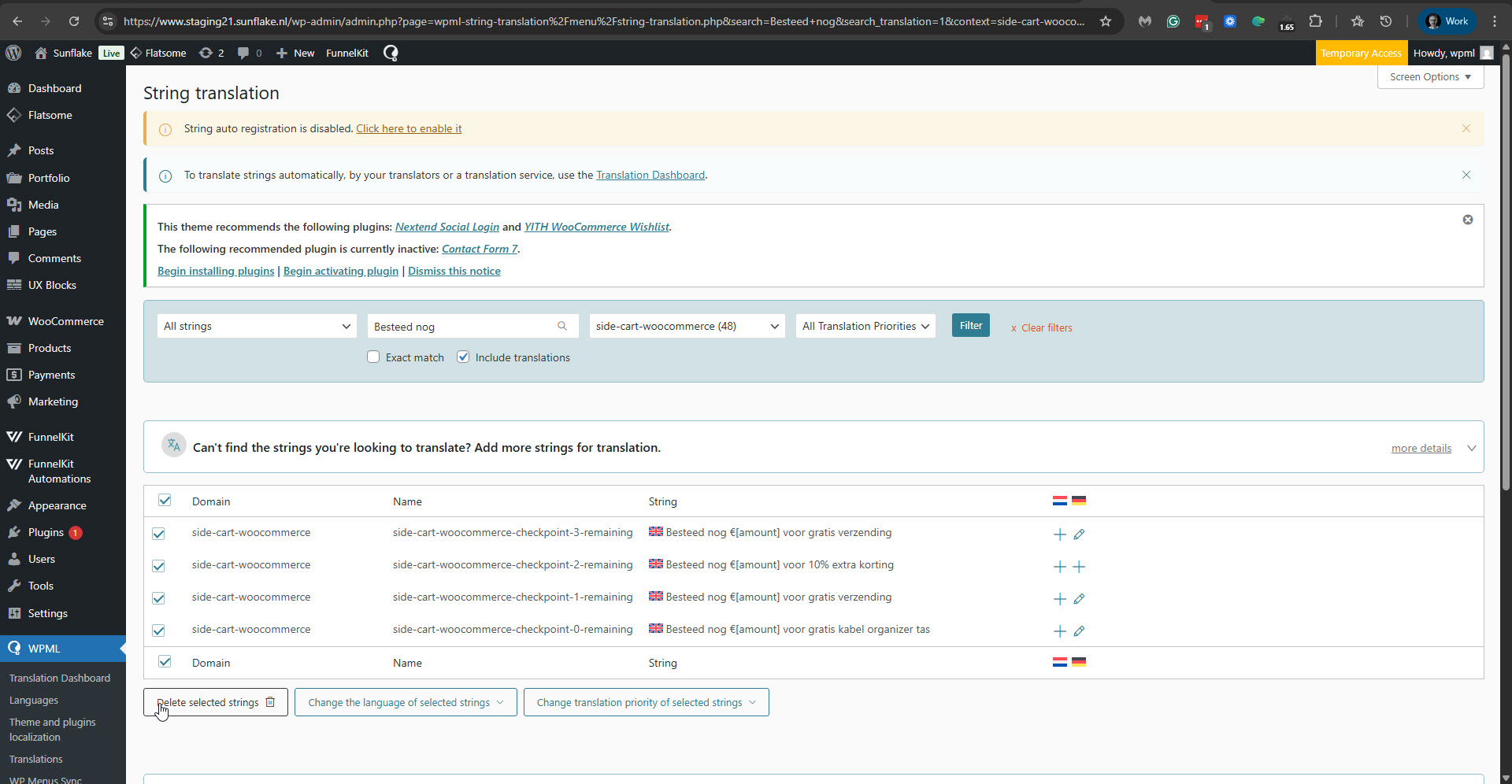Click the Dutch flag in table header

(1060, 501)
